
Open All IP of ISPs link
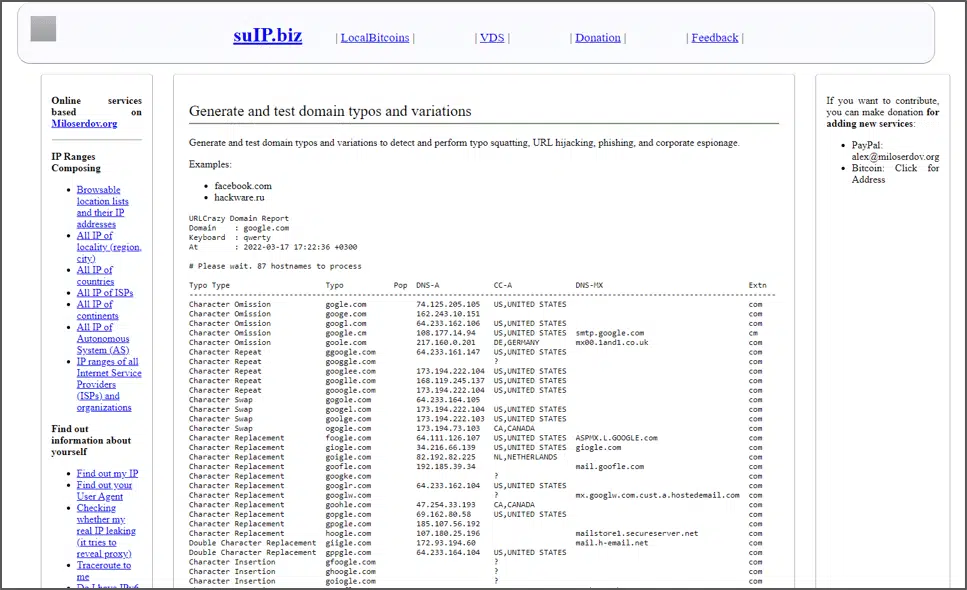coord(105,293)
